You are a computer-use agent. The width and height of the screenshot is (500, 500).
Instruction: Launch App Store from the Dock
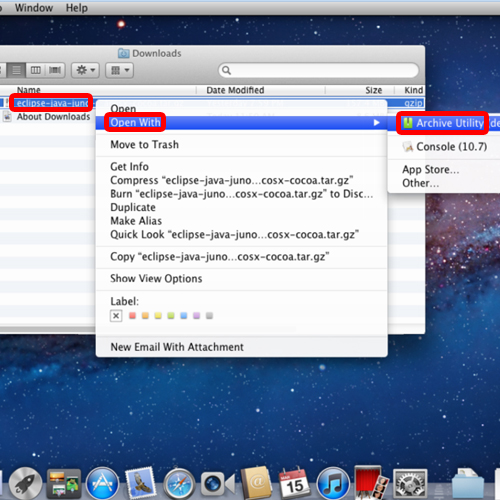102,483
